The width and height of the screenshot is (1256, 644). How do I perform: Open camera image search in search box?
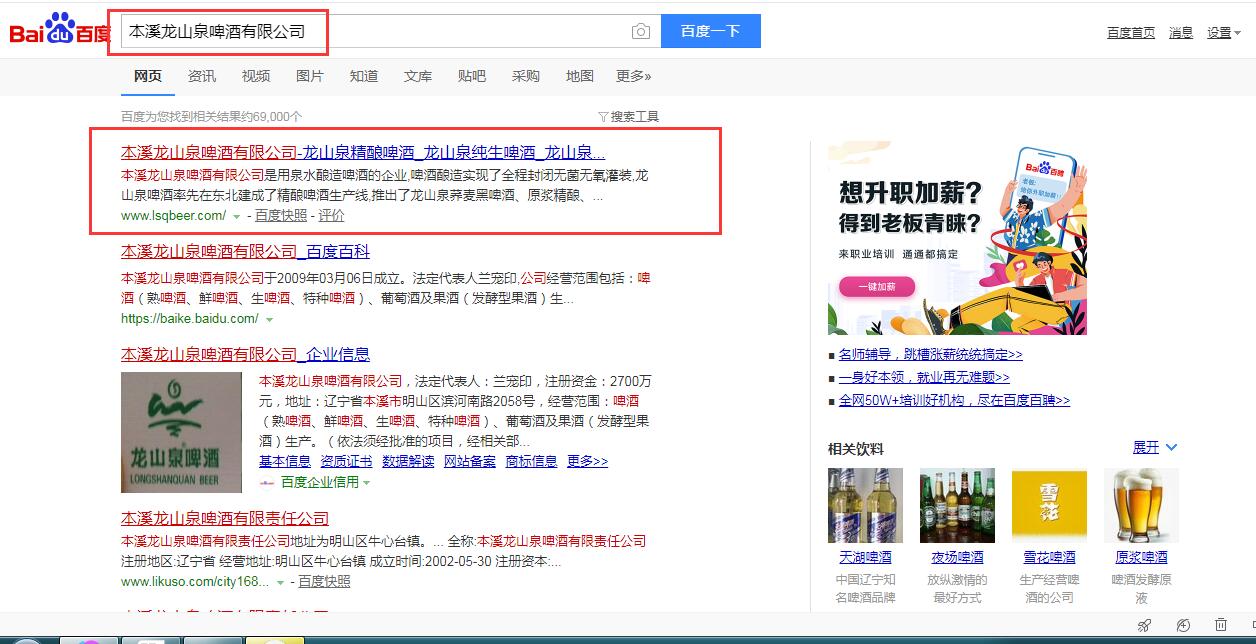(x=641, y=31)
